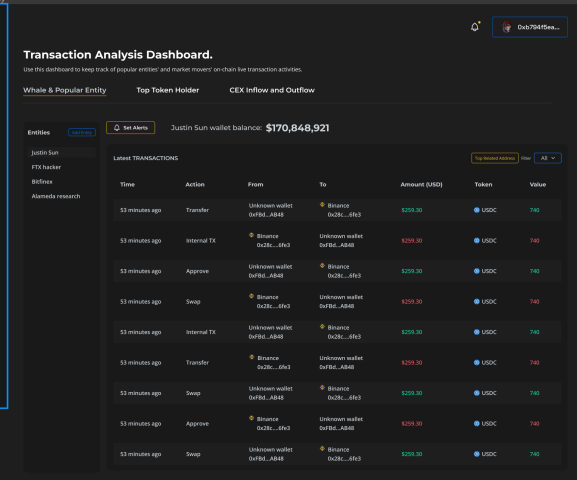
Task: Click the Token column header
Action: pos(483,184)
